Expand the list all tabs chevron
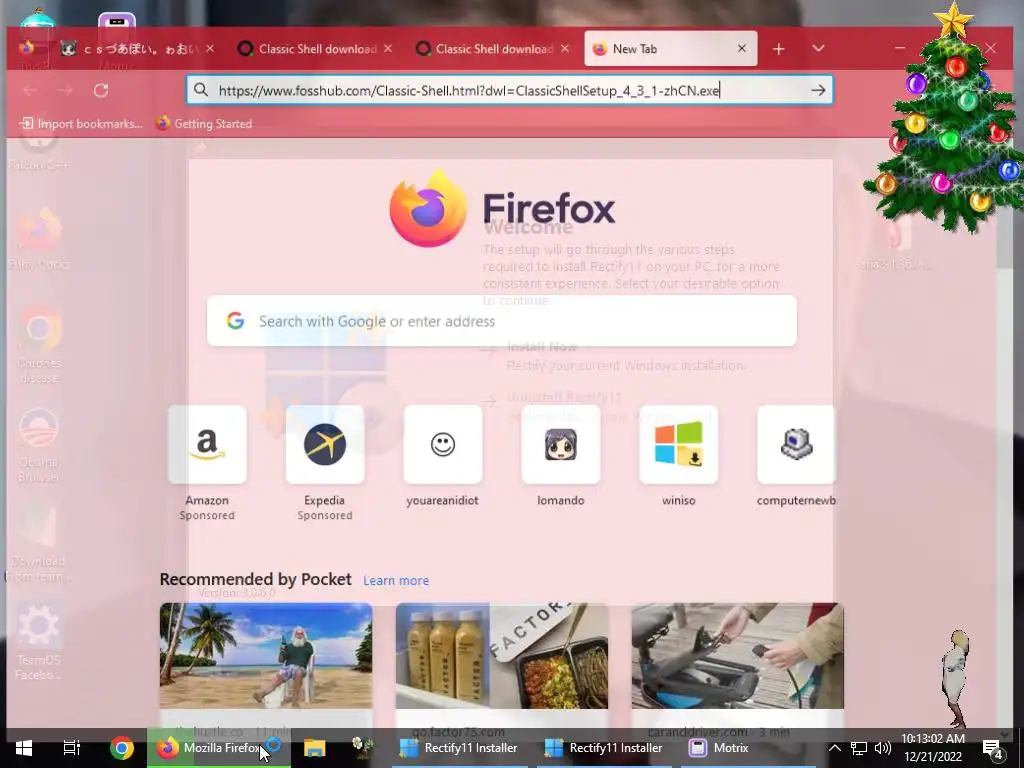The height and width of the screenshot is (768, 1024). tap(818, 49)
